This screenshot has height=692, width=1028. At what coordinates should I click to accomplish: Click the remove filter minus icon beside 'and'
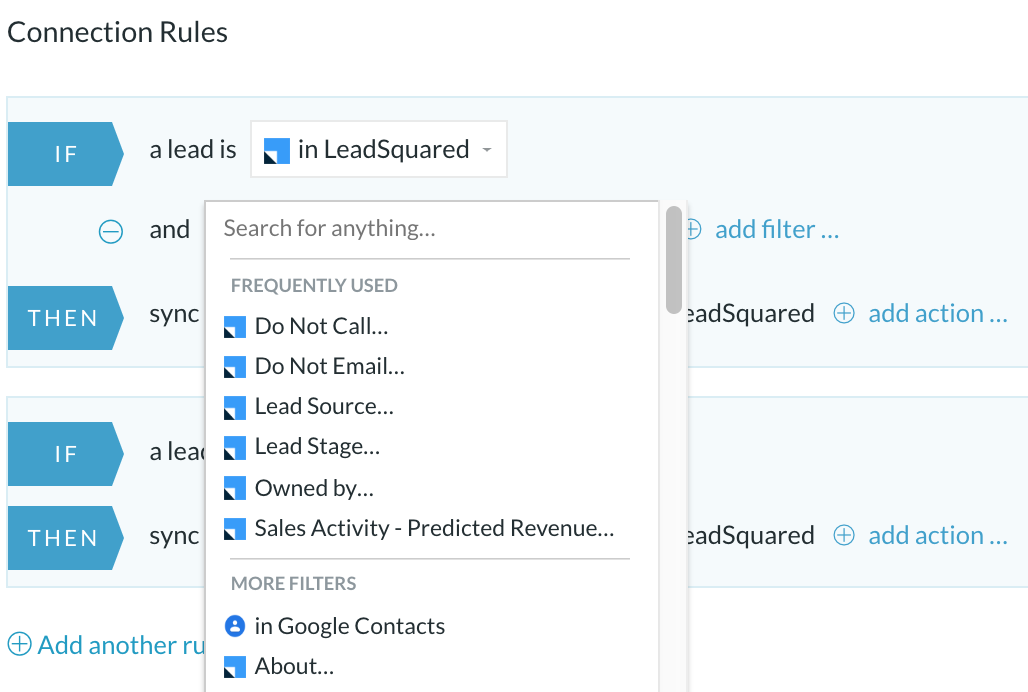111,231
